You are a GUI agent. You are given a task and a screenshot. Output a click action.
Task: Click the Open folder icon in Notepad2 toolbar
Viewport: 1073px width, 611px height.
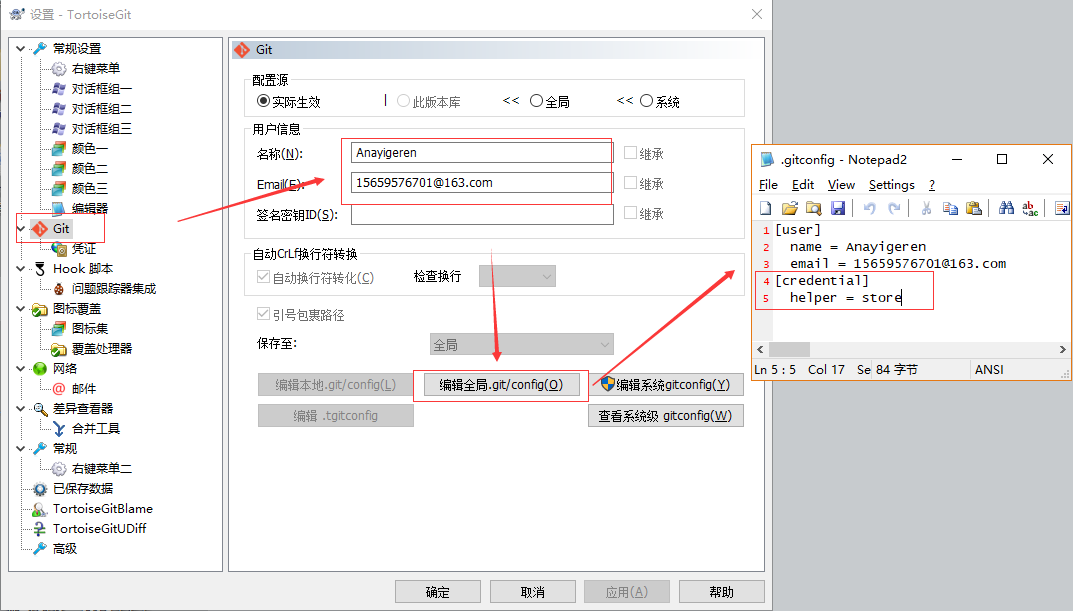pos(790,208)
